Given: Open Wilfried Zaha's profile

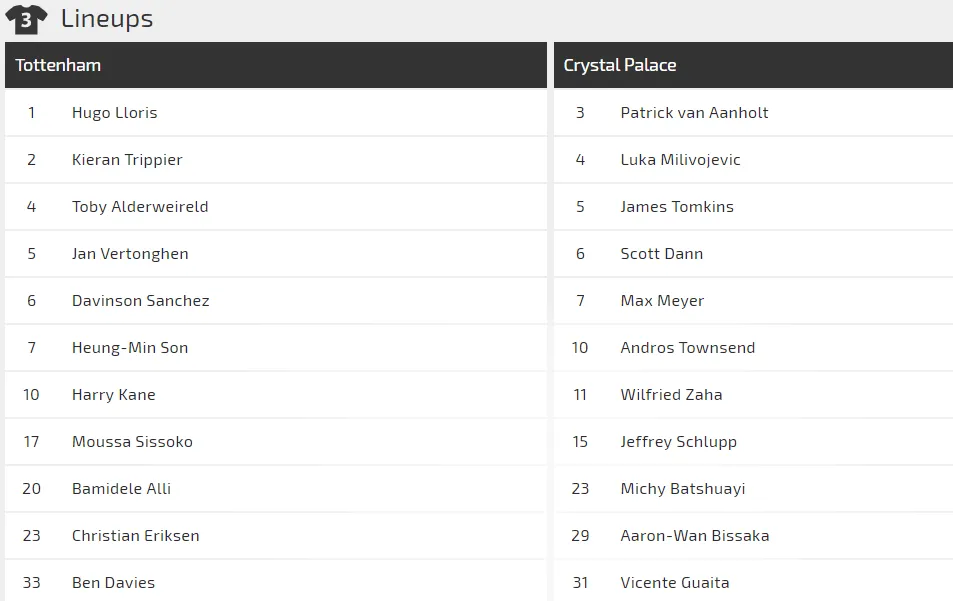Looking at the screenshot, I should tap(671, 395).
